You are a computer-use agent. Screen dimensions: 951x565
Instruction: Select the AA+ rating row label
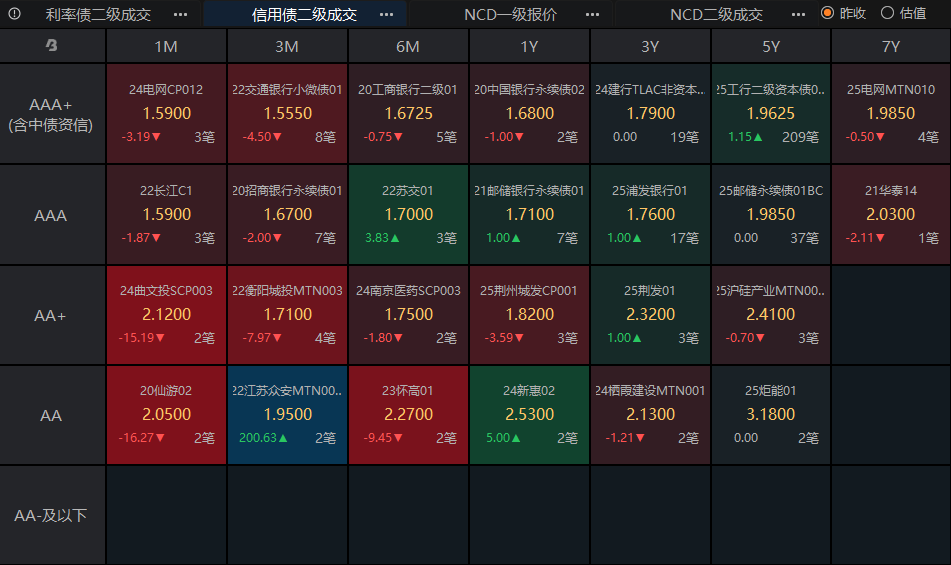[x=52, y=315]
